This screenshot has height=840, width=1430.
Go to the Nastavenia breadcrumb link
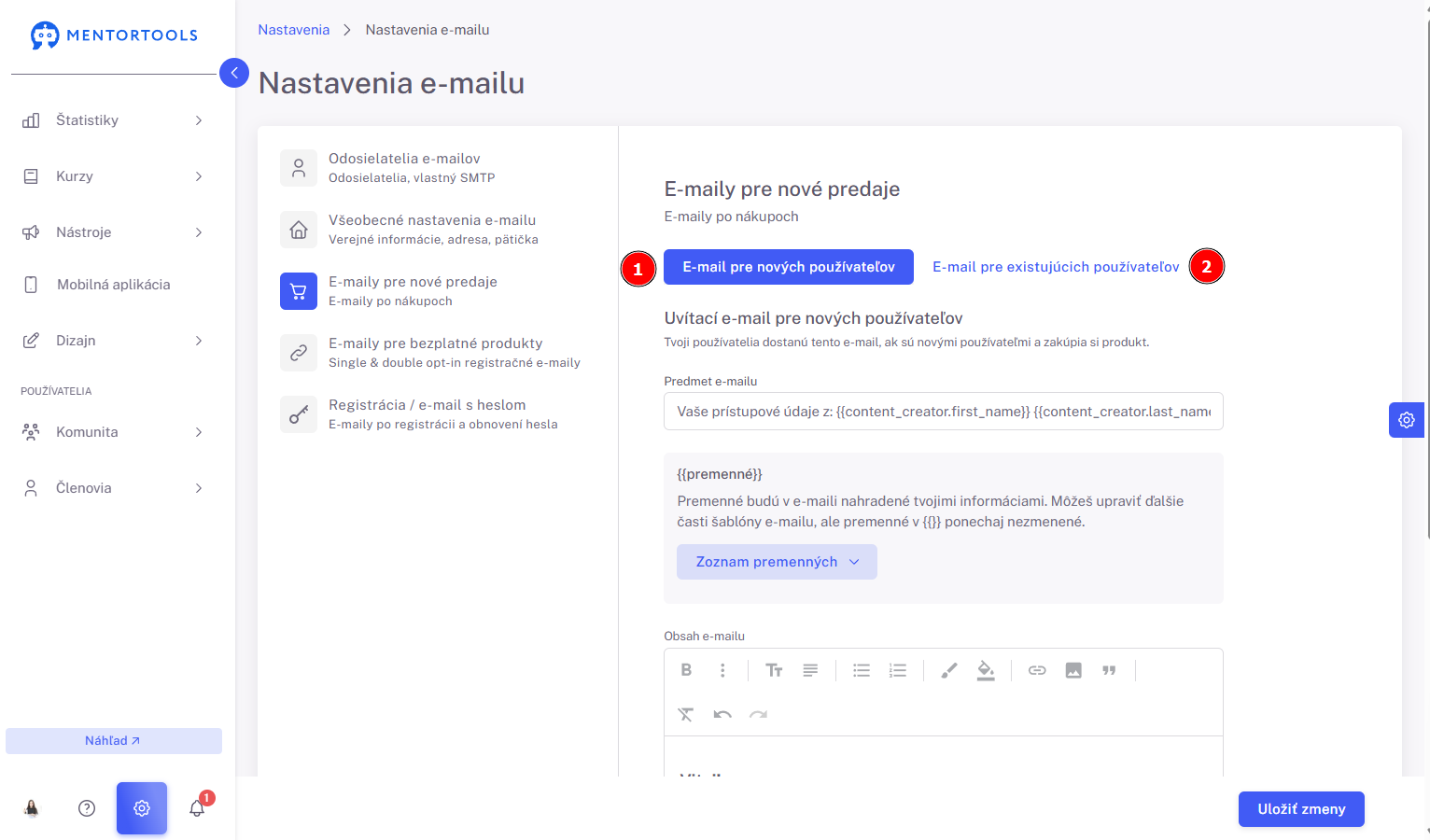[x=294, y=30]
